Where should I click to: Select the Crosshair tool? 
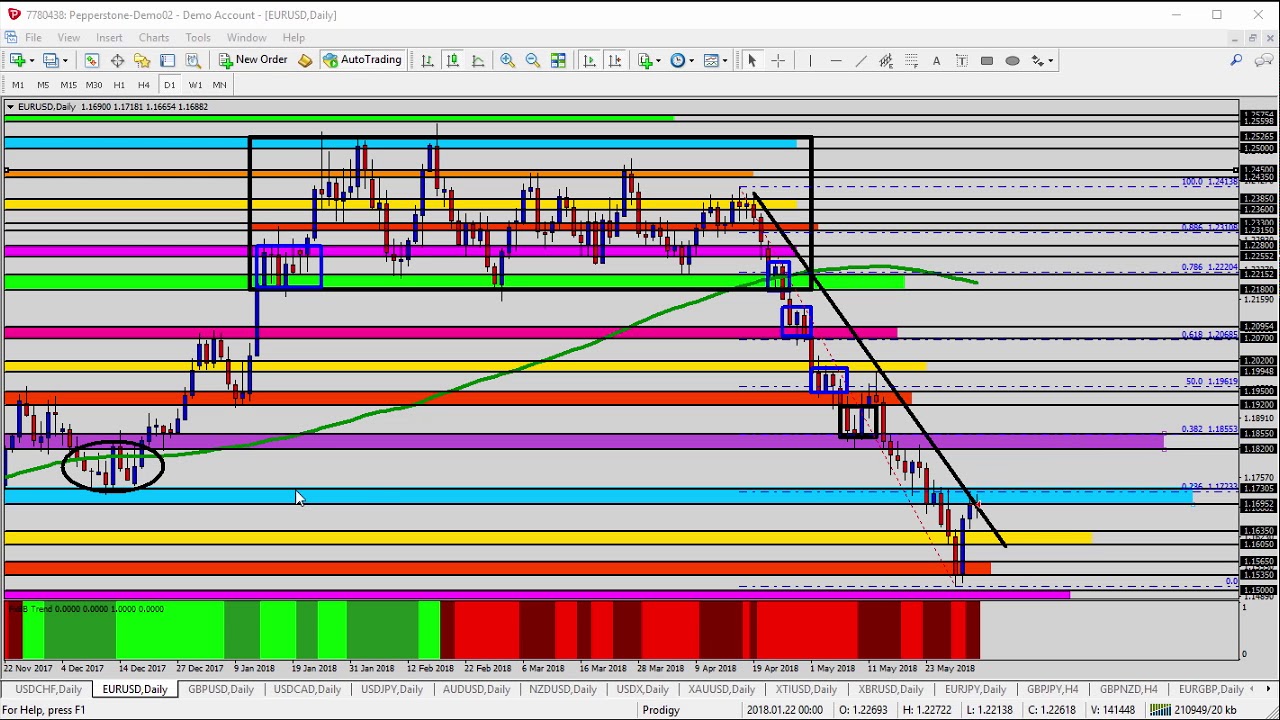click(x=778, y=60)
